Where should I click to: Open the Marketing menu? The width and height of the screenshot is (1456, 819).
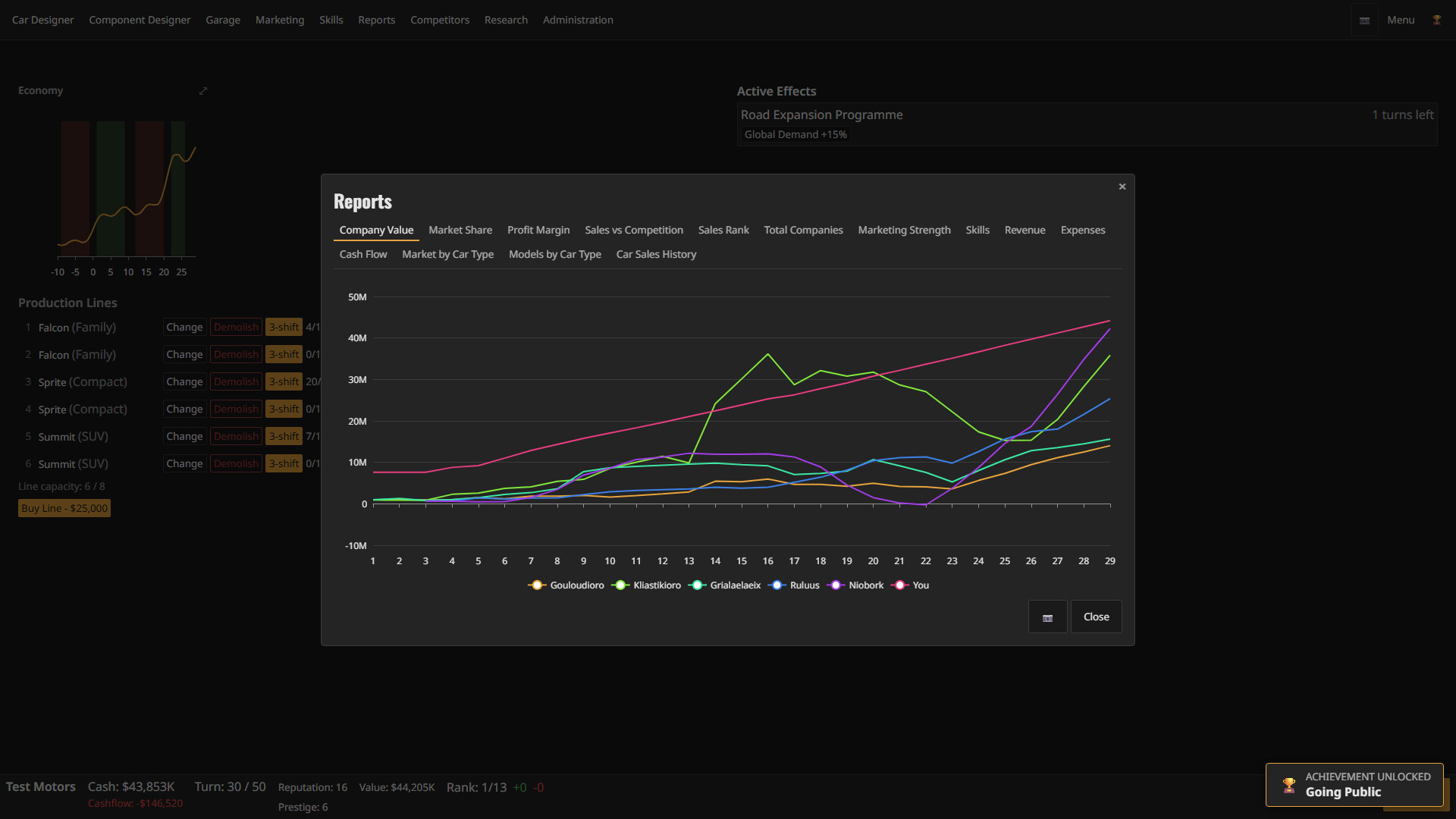(x=280, y=20)
